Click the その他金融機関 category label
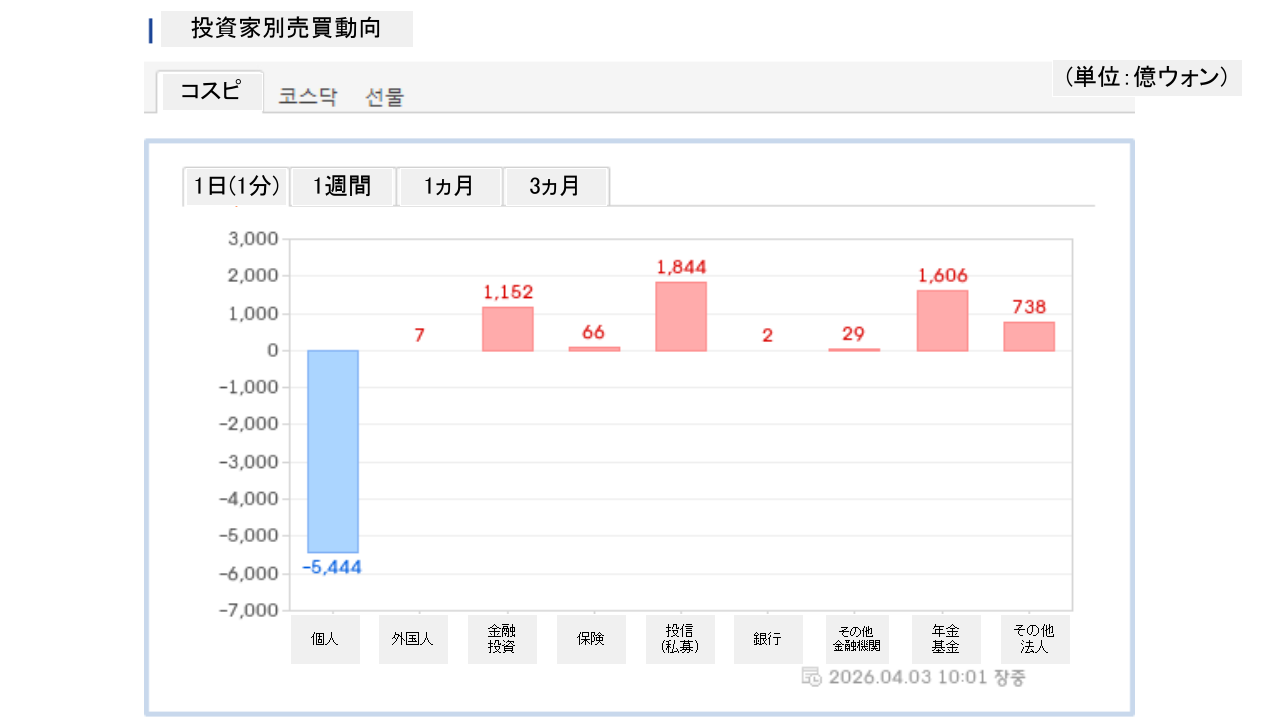 pos(856,639)
